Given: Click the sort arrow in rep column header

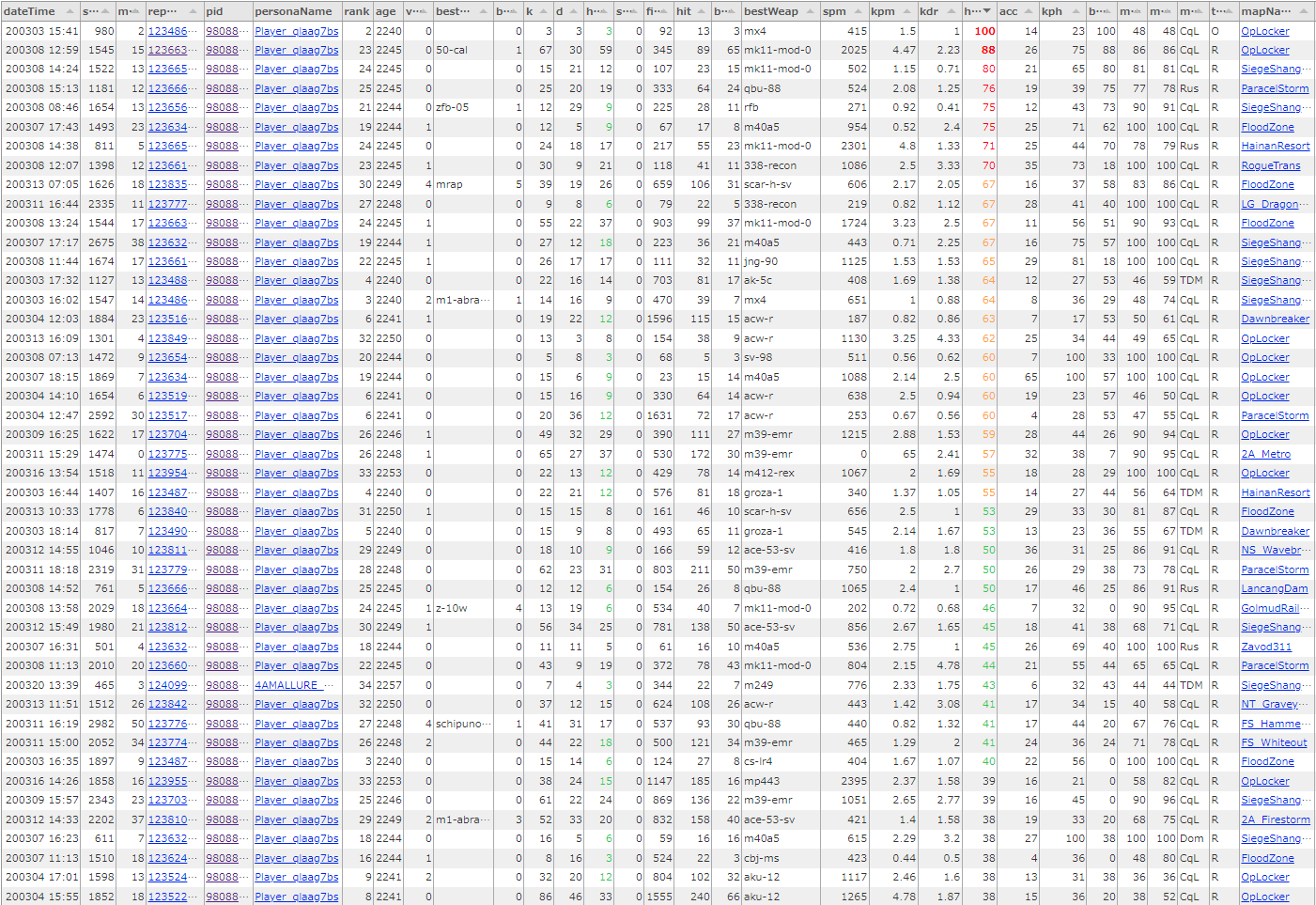Looking at the screenshot, I should point(193,11).
